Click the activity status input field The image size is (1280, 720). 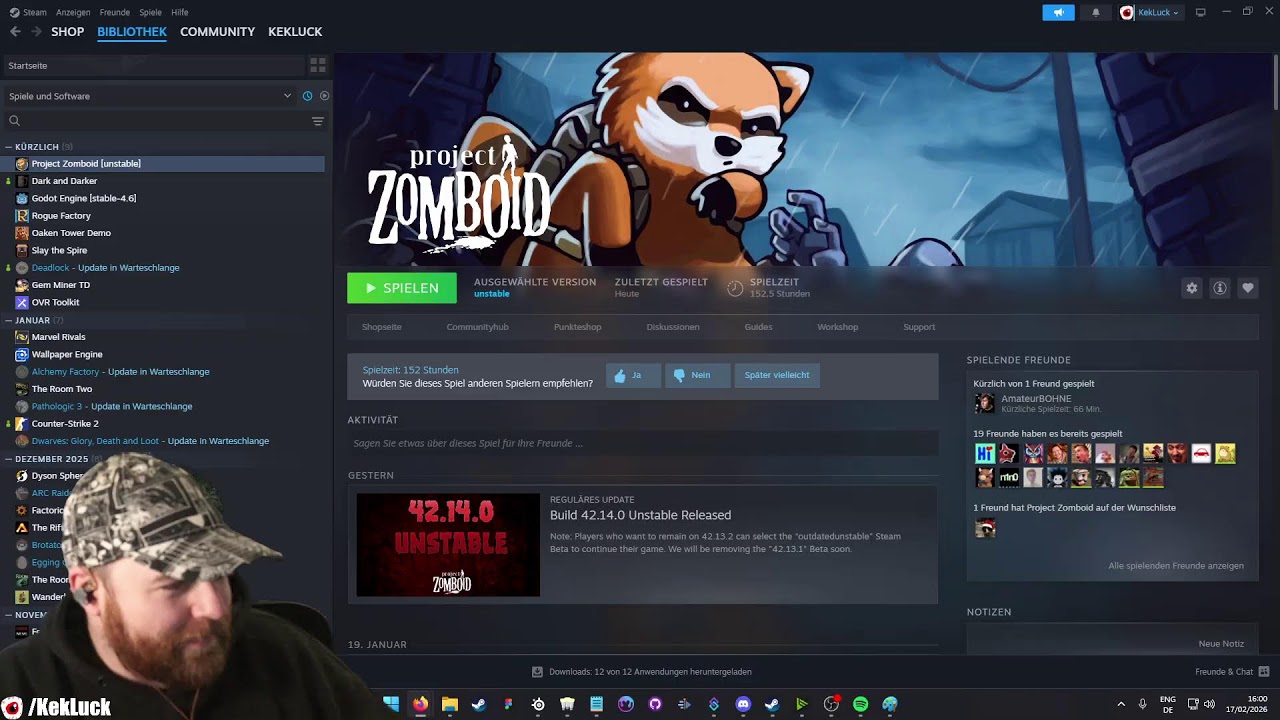(x=643, y=443)
